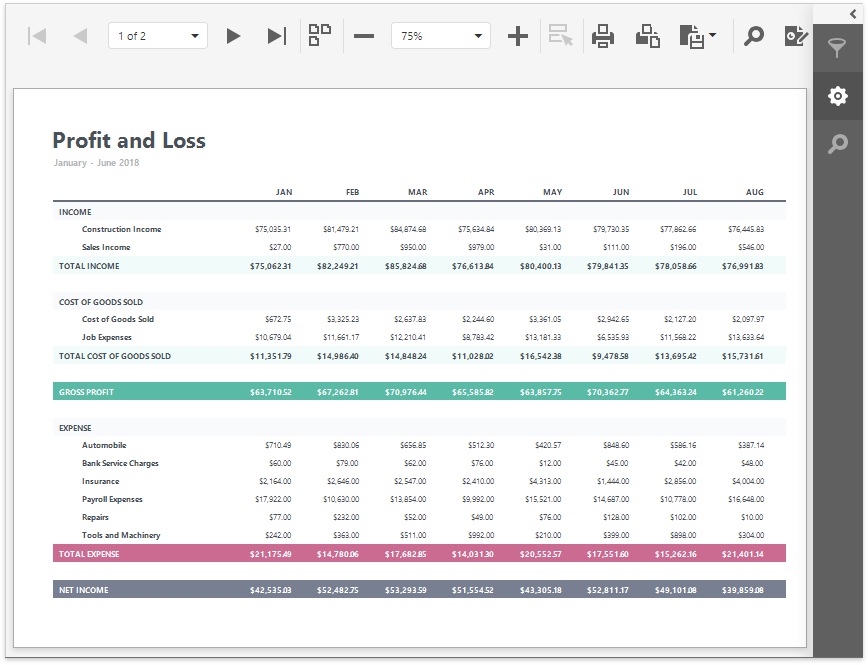Viewport: 868px width, 665px height.
Task: Go to the previous page
Action: tap(80, 36)
